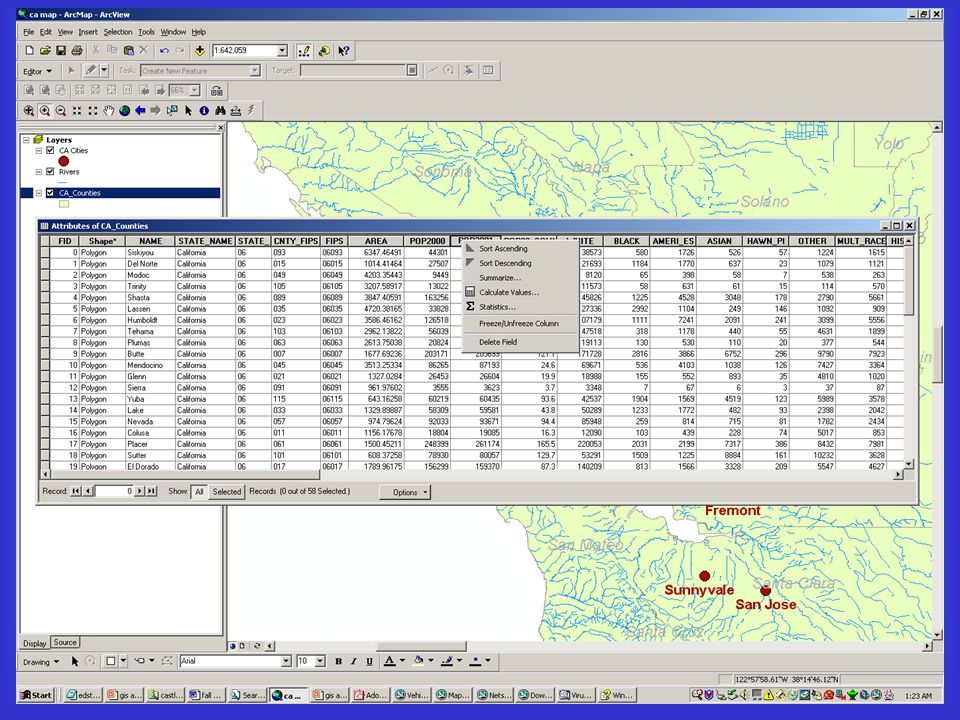Toggle Underline text formatting

369,661
